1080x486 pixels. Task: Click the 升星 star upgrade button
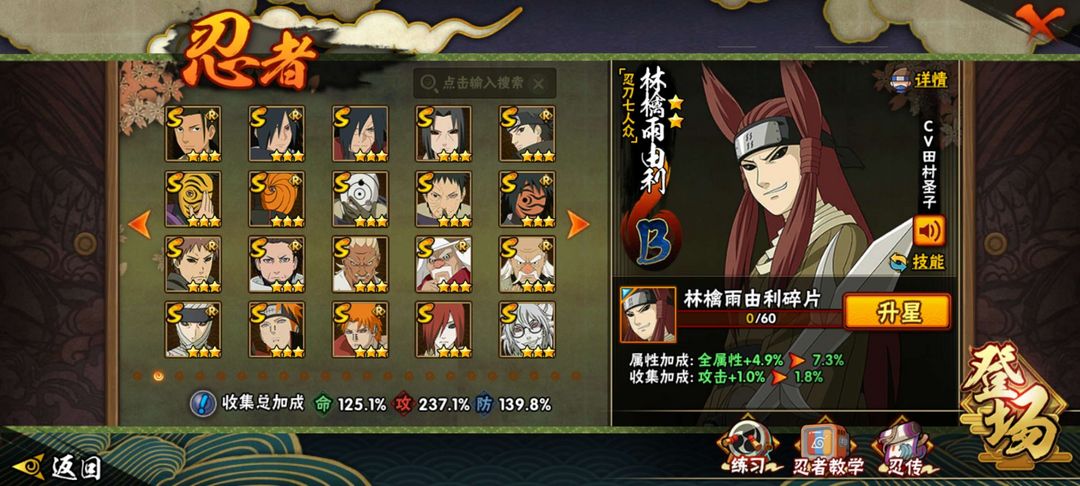(x=897, y=312)
